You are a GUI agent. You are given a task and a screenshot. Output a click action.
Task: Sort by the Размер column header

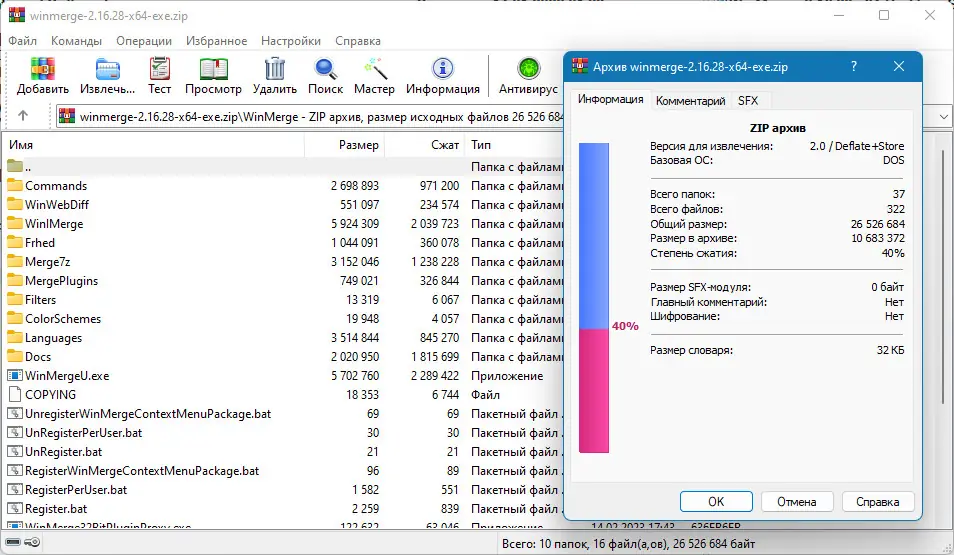pyautogui.click(x=345, y=145)
